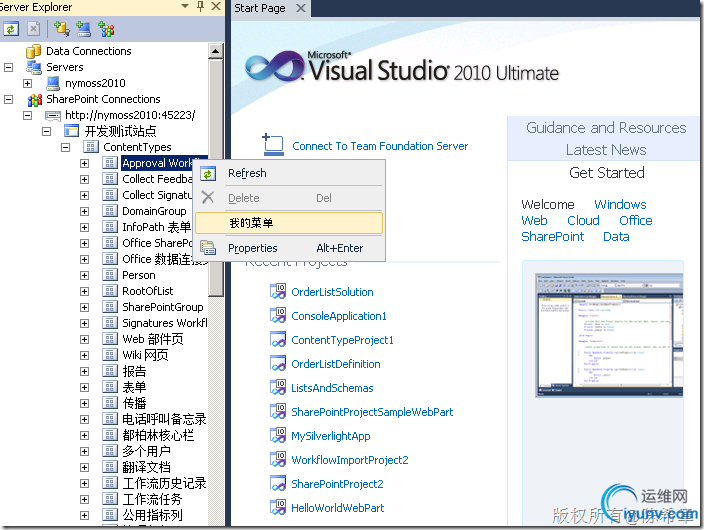
Task: Open the Server Explorer window position dropdown arrow
Action: [185, 6]
